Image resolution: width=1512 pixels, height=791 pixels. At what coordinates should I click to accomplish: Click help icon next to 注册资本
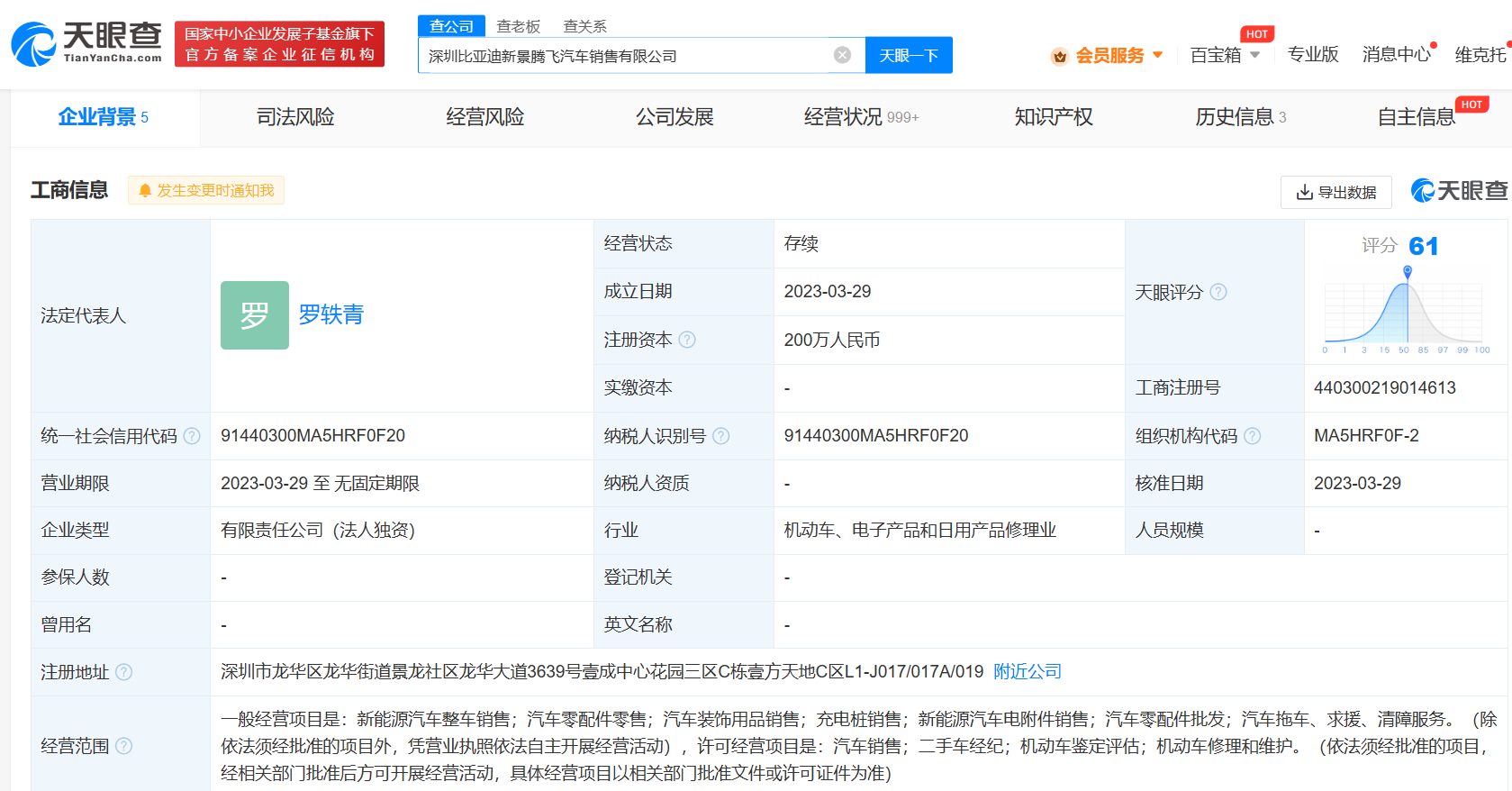pos(687,340)
